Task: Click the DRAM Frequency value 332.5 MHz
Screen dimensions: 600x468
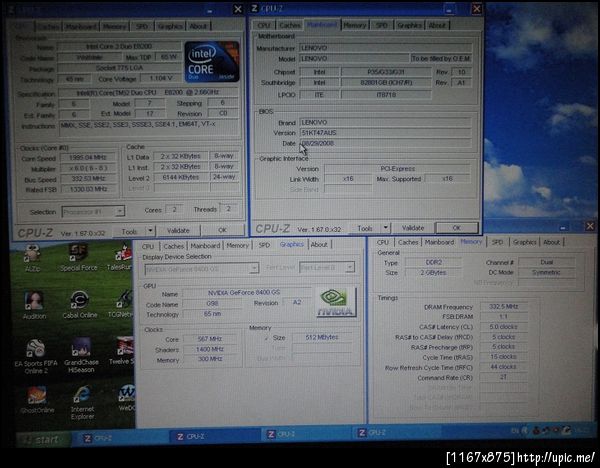Action: coord(504,307)
